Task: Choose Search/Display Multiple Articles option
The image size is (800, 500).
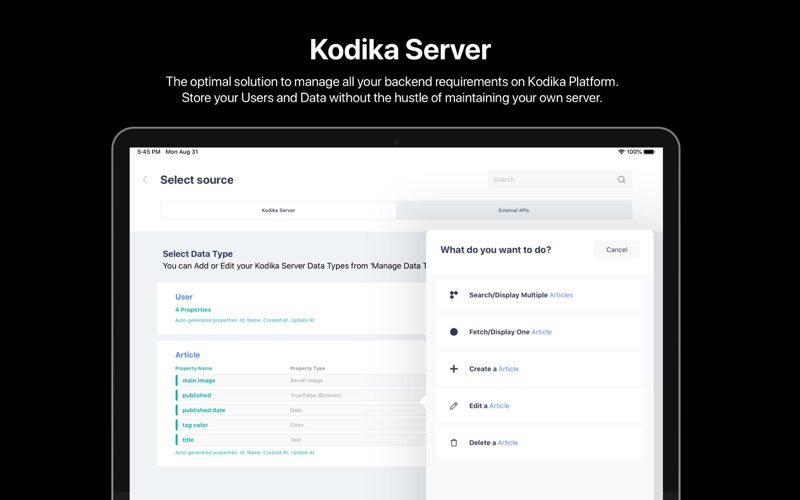Action: 539,295
